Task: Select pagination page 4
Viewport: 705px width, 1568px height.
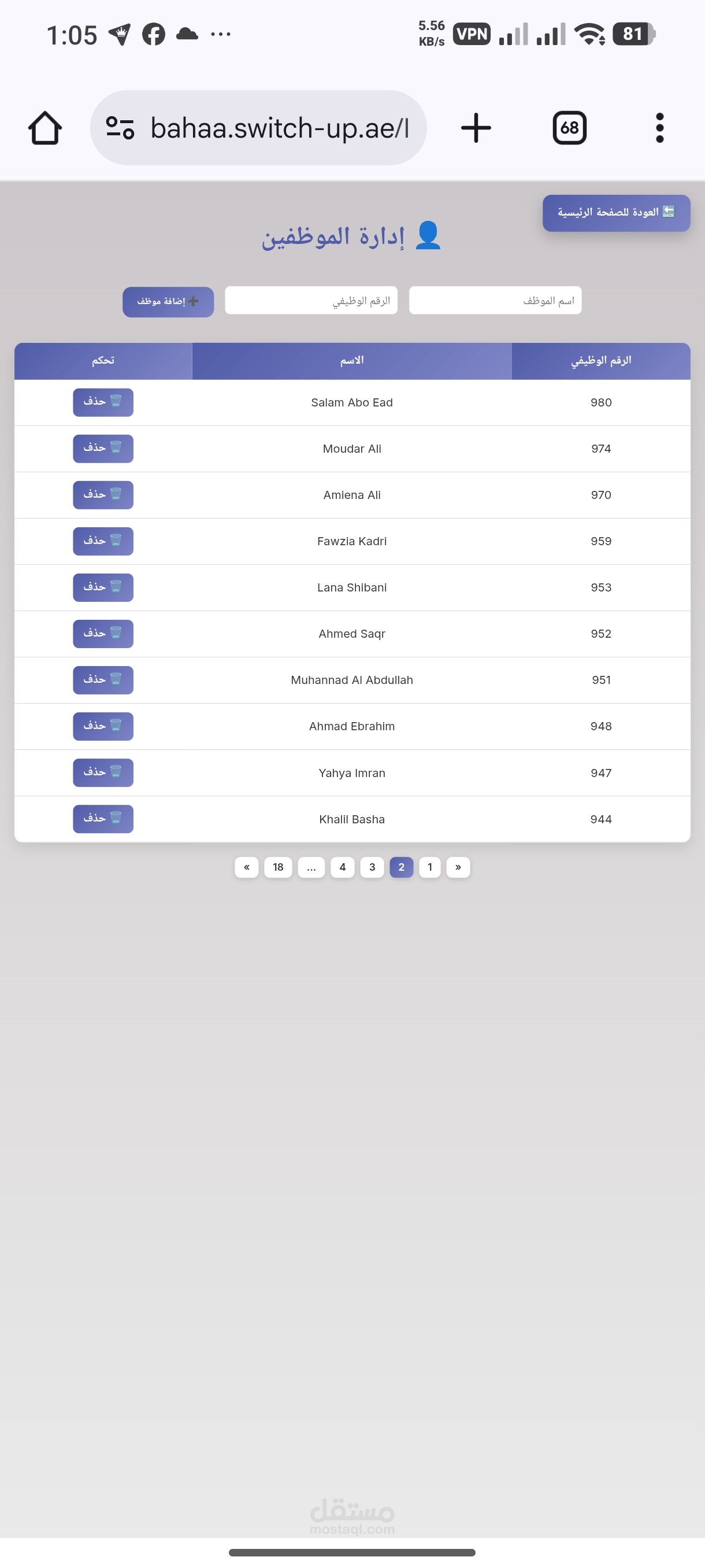Action: [343, 867]
